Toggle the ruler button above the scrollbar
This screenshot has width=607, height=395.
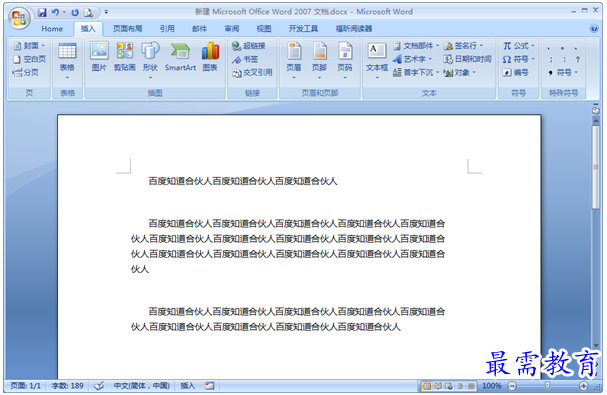click(x=596, y=111)
